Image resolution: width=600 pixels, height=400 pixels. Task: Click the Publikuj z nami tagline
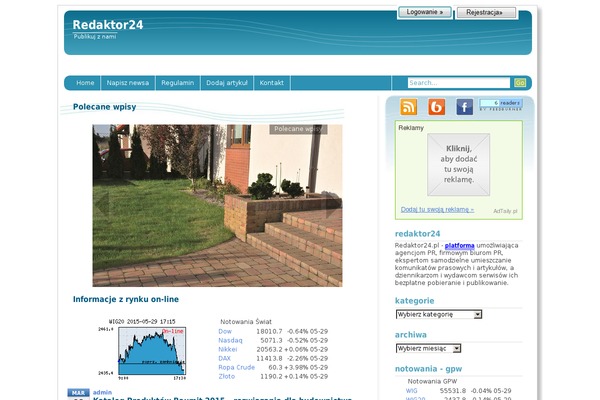point(95,36)
